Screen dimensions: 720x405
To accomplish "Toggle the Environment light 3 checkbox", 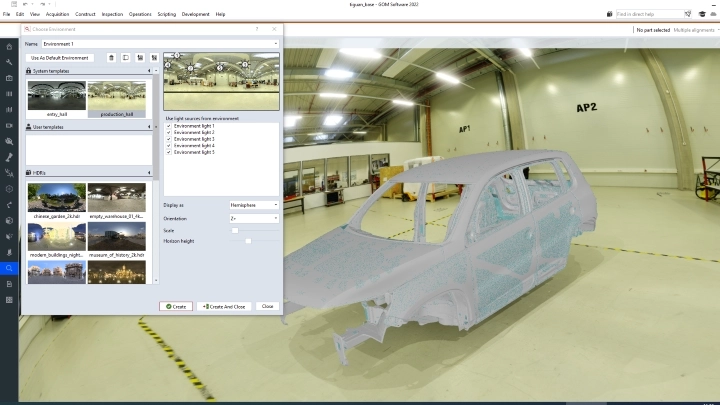I will [x=168, y=138].
